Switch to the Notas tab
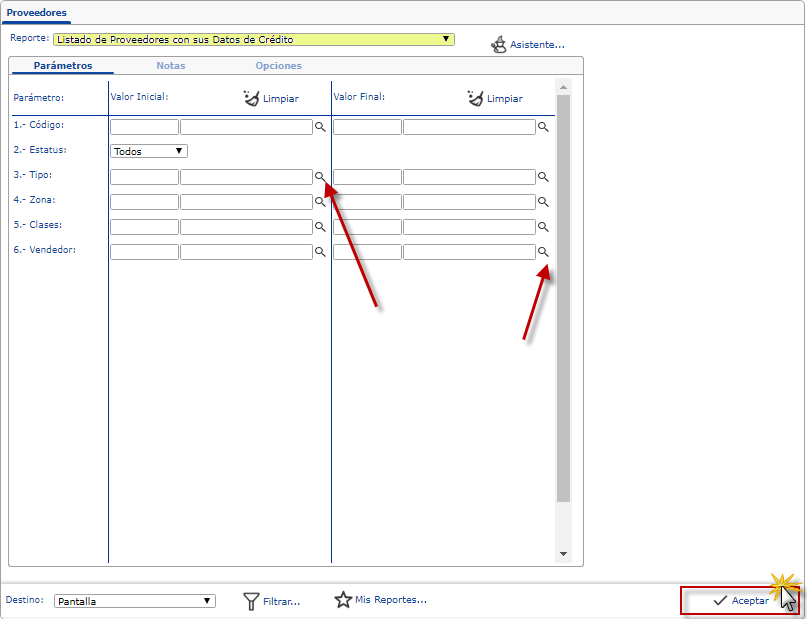 coord(170,66)
